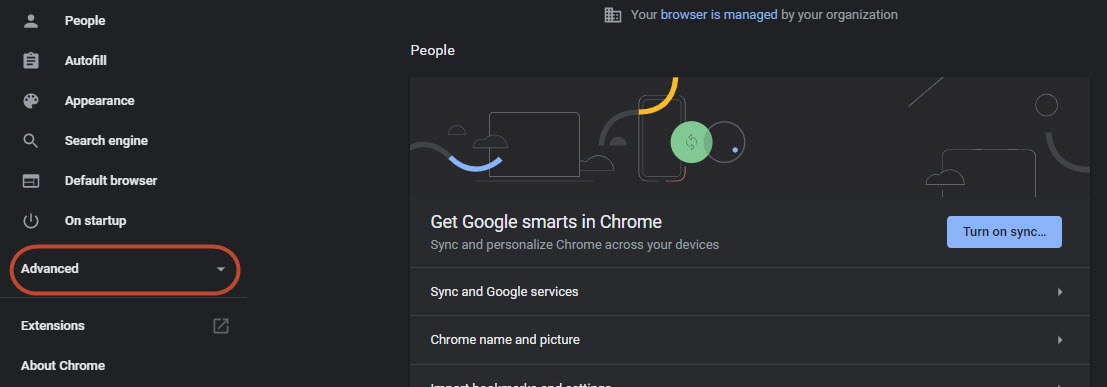Open About Chrome page
Screen dimensions: 1107x387
click(63, 366)
